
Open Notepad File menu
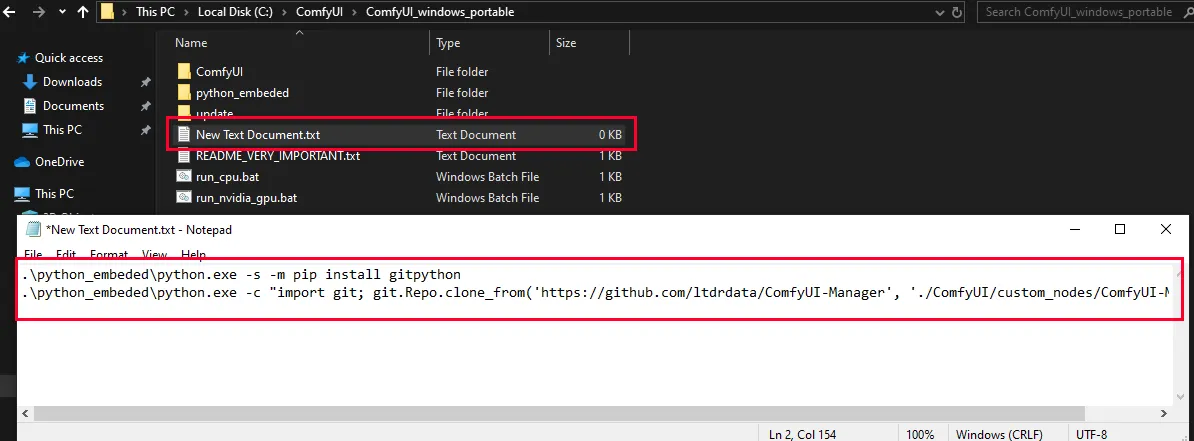point(33,254)
